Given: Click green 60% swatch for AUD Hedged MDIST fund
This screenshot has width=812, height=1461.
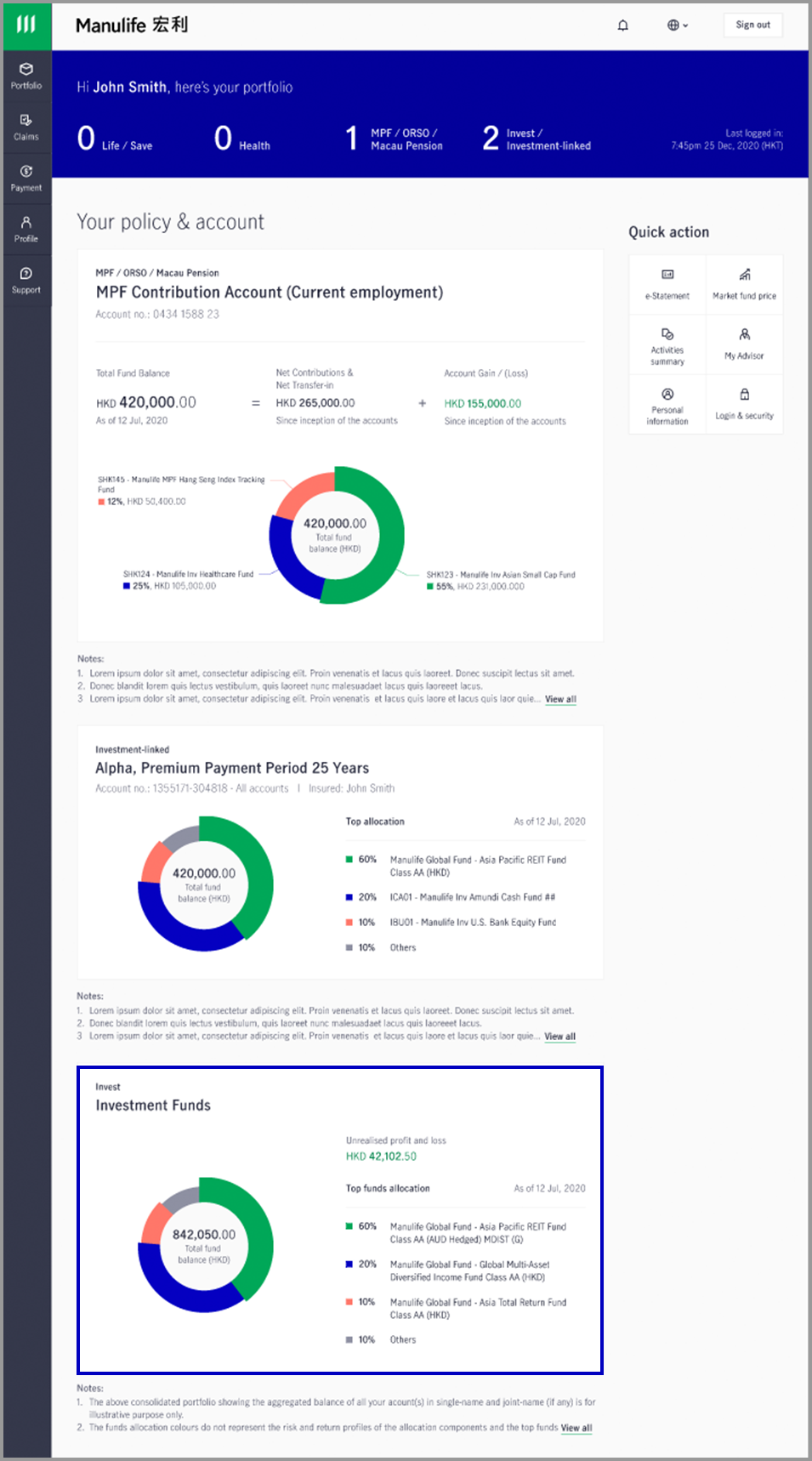Looking at the screenshot, I should (x=349, y=1226).
